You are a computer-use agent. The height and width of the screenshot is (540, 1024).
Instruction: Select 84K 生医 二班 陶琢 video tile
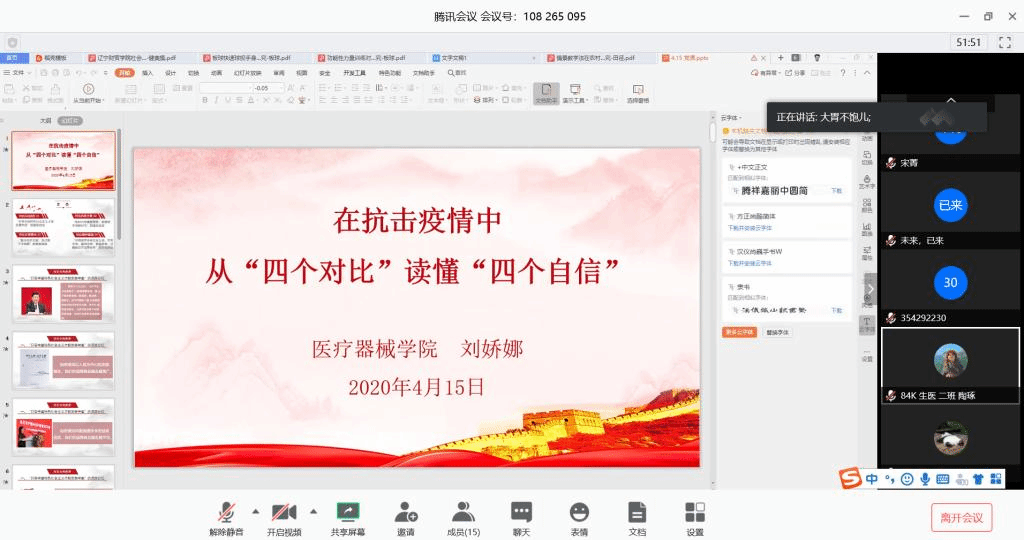pyautogui.click(x=950, y=365)
